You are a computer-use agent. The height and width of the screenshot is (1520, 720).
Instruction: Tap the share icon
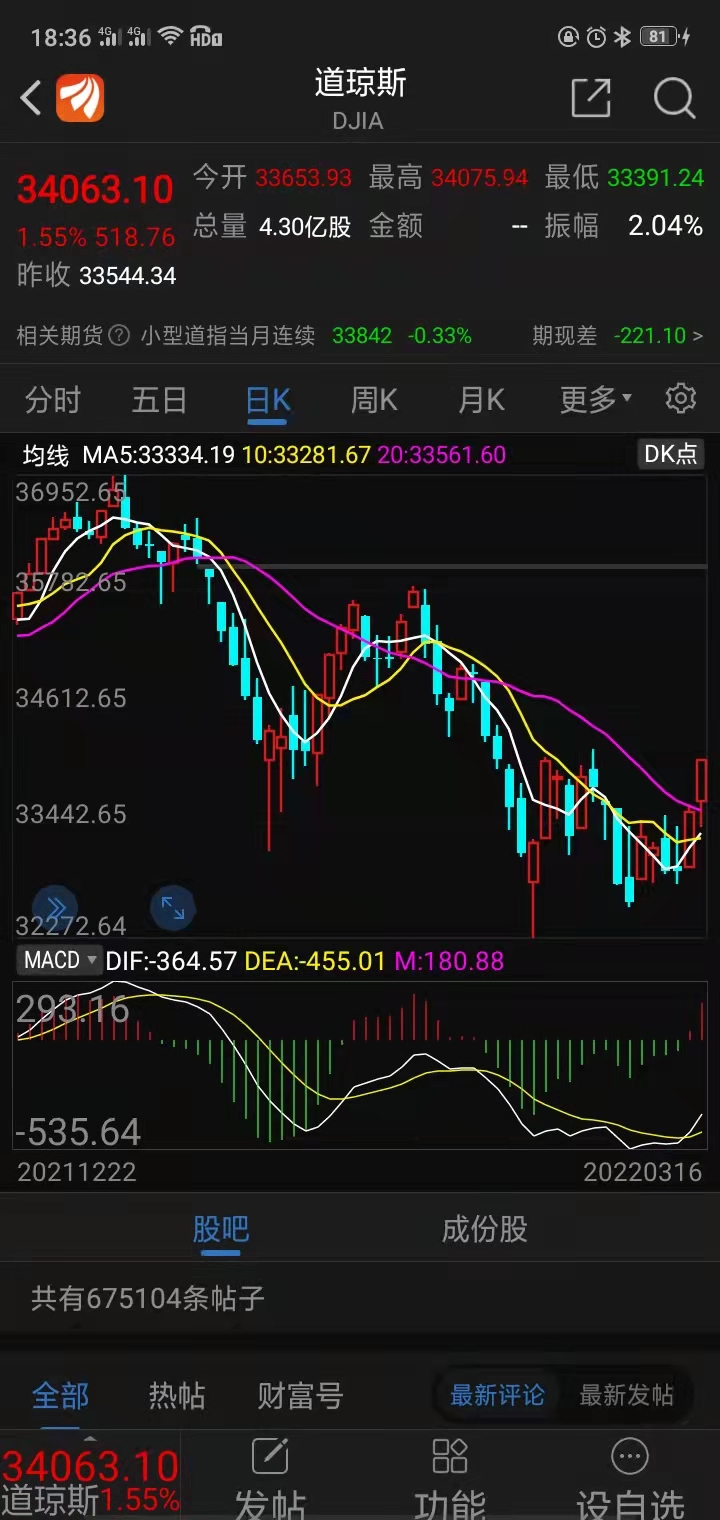click(x=590, y=98)
